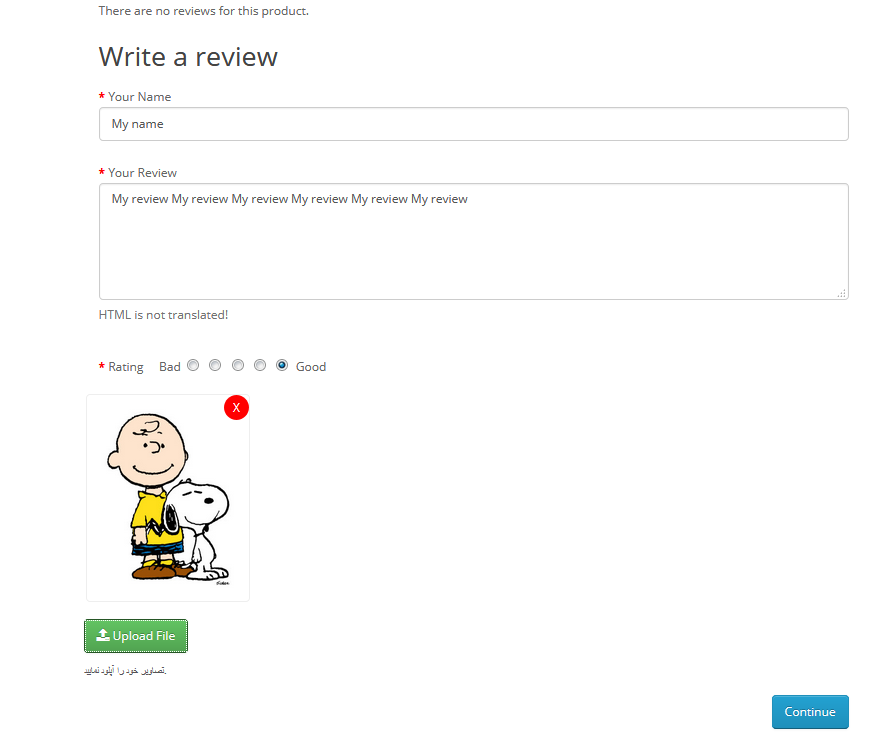Select the middle rating radio button
The width and height of the screenshot is (879, 741).
(238, 365)
